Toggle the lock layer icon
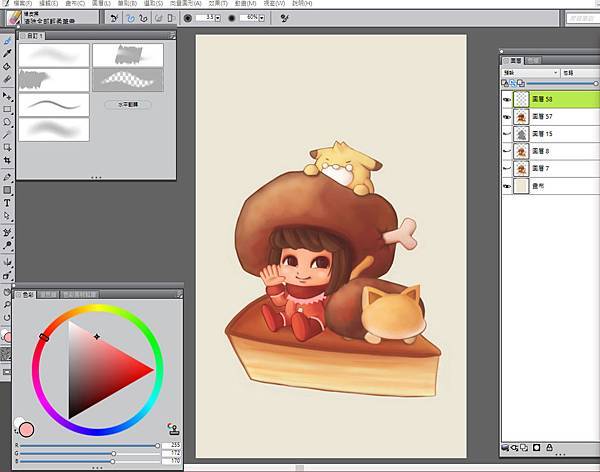 549,448
